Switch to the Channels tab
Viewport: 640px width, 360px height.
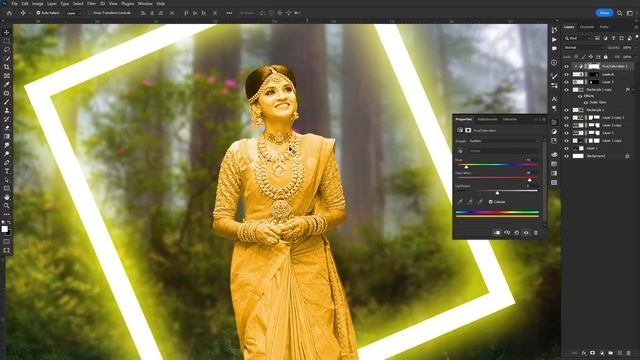pyautogui.click(x=587, y=27)
